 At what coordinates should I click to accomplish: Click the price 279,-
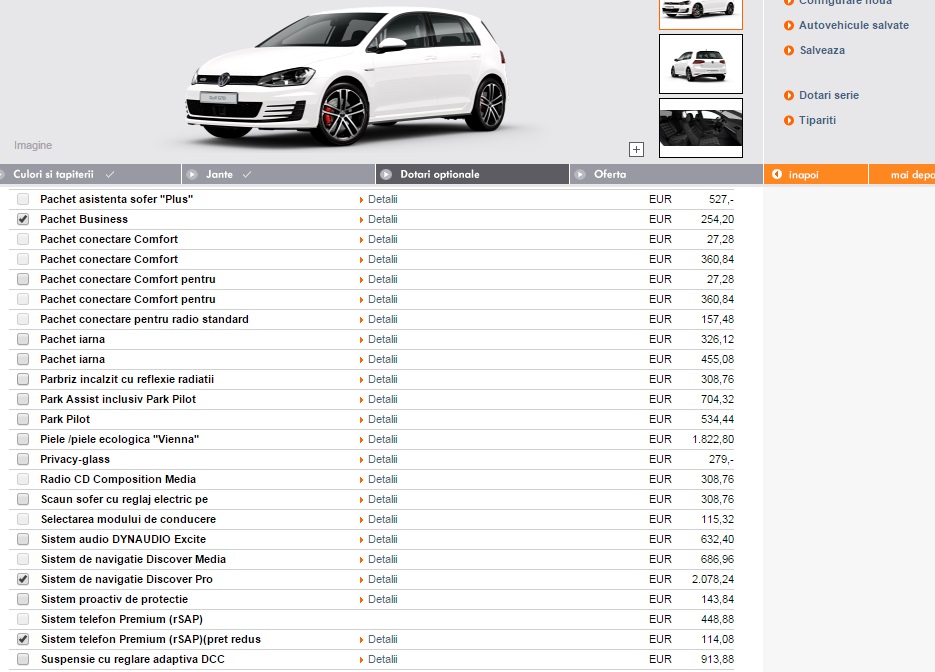point(721,459)
